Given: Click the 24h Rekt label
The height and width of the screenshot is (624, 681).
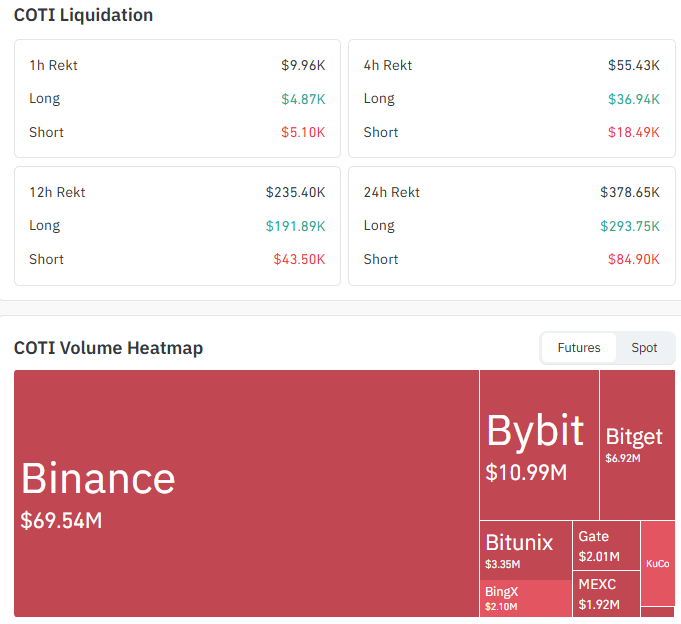Looking at the screenshot, I should (392, 192).
